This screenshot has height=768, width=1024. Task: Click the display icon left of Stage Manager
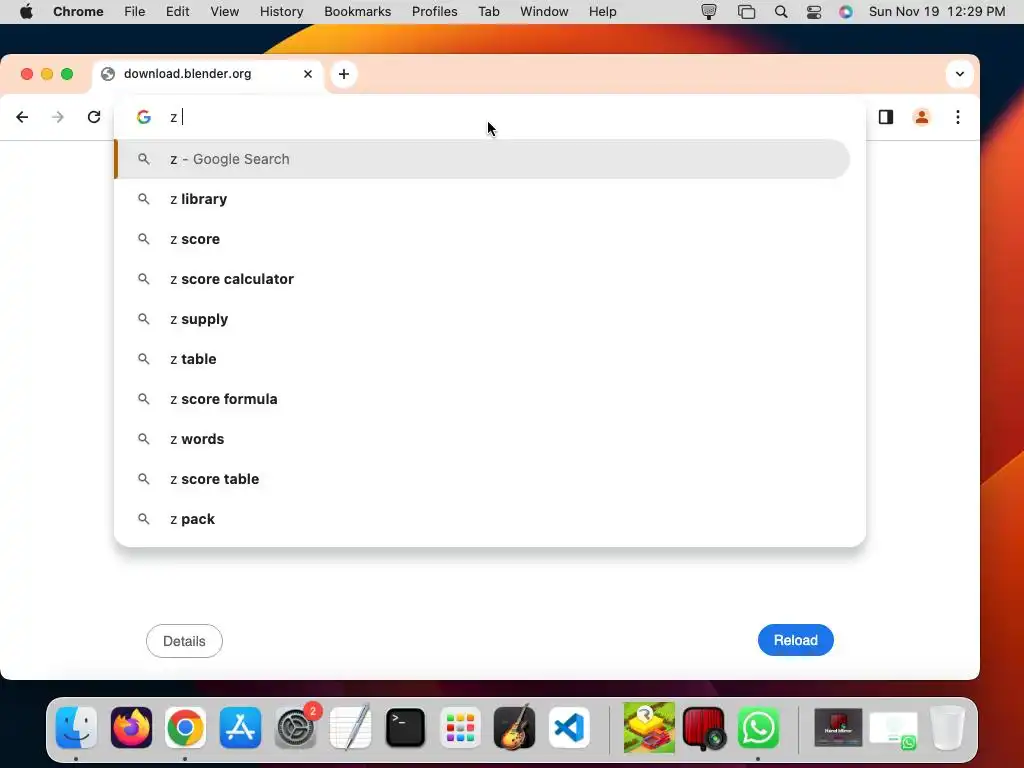pos(709,12)
